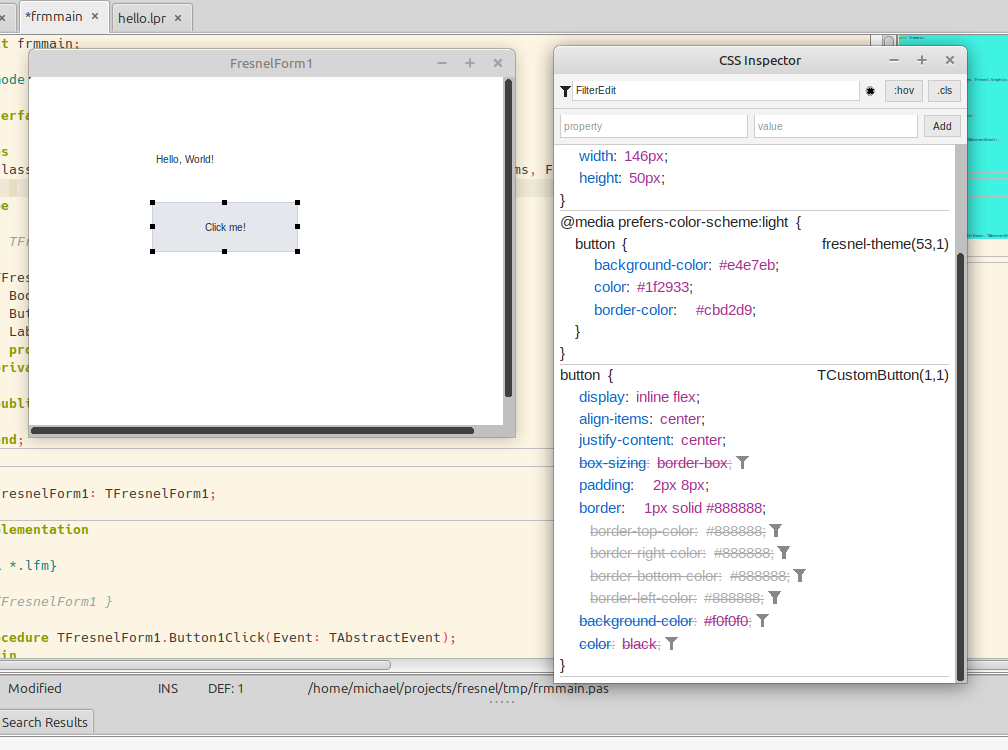Select the bottom-right resize handle of button
The image size is (1008, 750).
click(x=298, y=251)
